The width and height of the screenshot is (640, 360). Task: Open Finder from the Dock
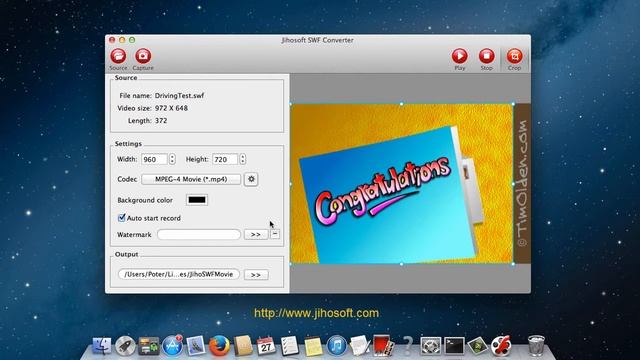102,346
